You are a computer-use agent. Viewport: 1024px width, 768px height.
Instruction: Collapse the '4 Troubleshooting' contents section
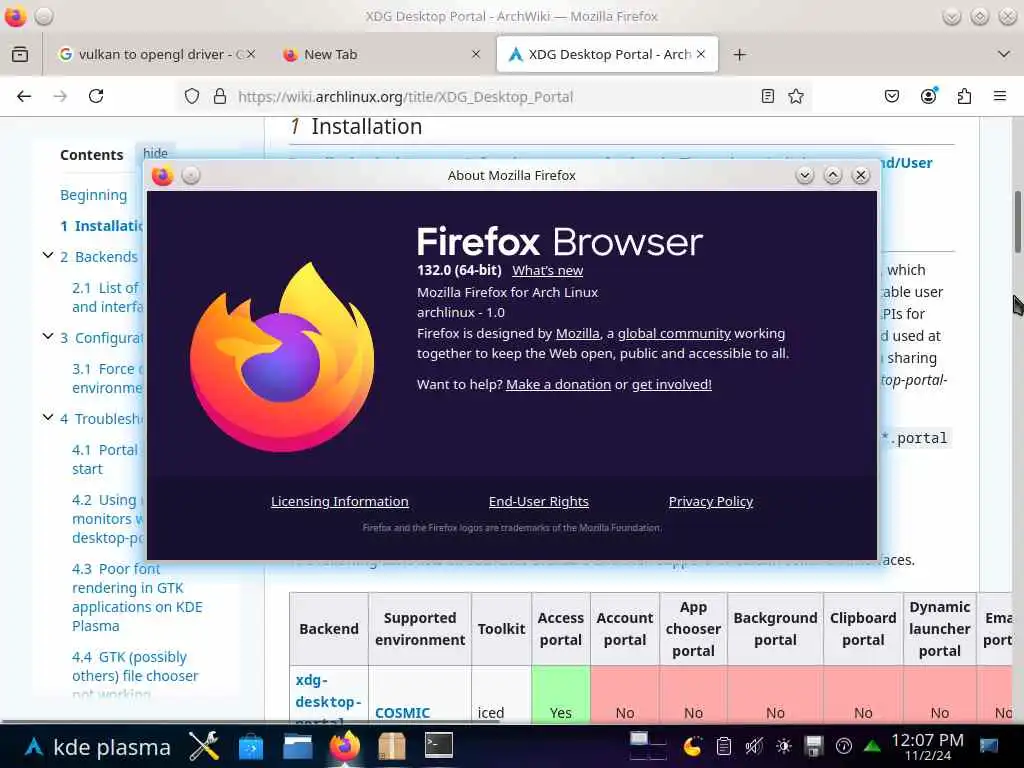click(48, 417)
